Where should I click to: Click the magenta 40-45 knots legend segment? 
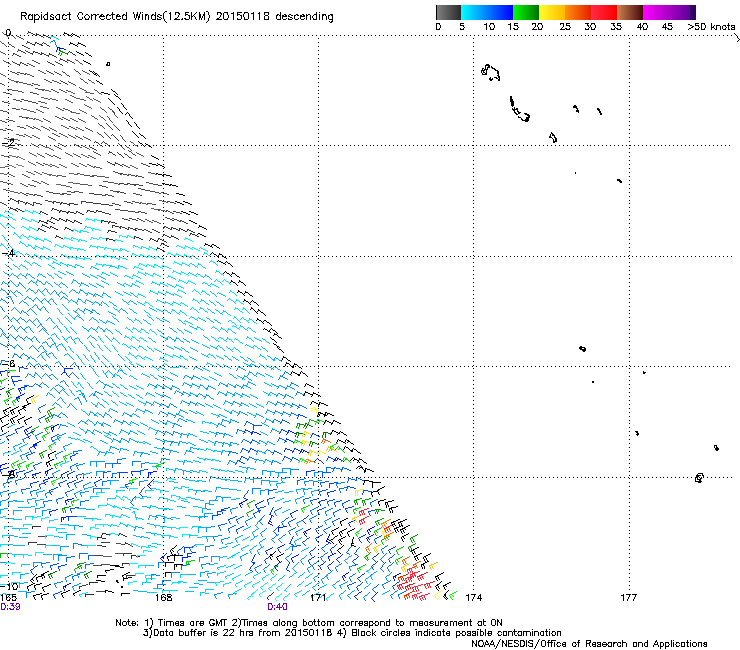pyautogui.click(x=656, y=12)
